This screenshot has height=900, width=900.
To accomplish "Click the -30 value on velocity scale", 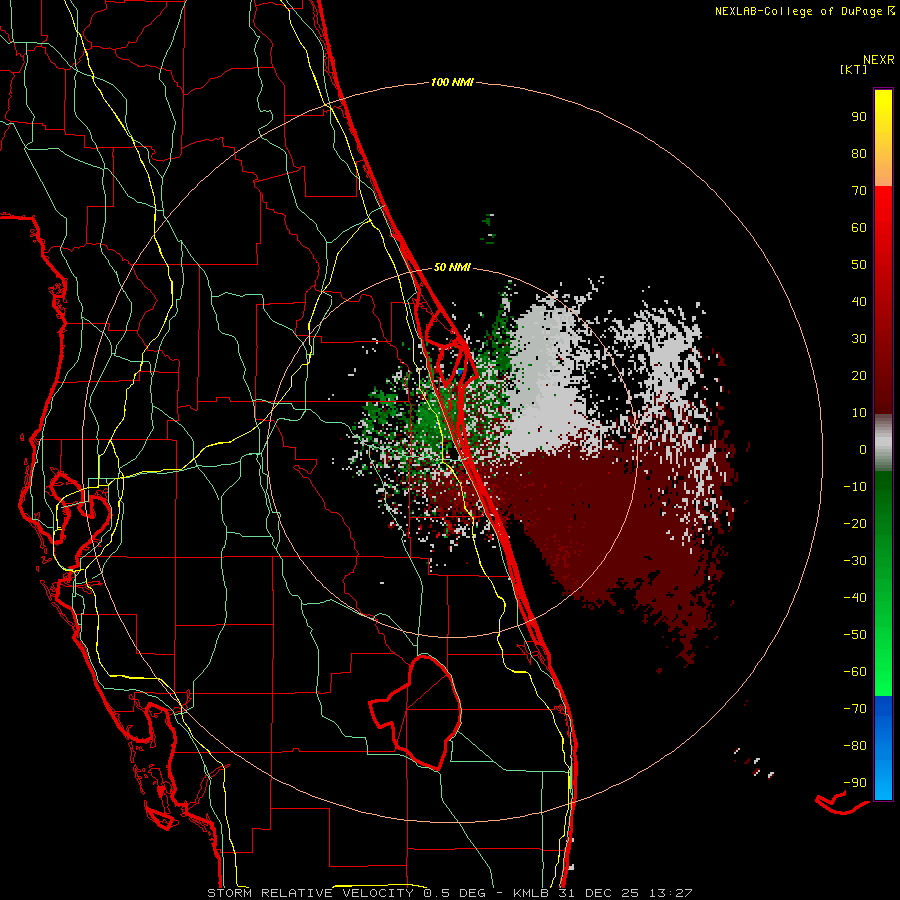I will [855, 561].
